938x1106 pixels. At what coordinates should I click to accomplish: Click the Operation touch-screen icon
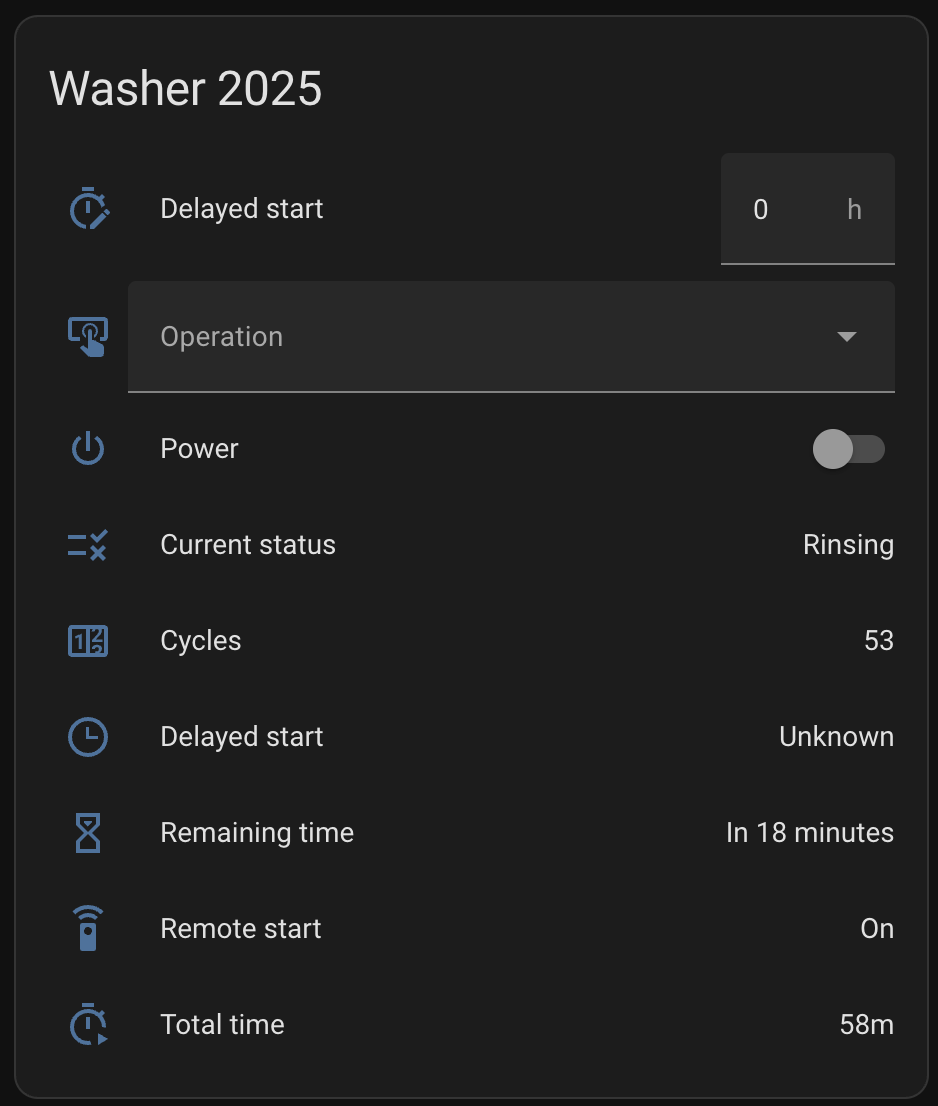pyautogui.click(x=88, y=337)
